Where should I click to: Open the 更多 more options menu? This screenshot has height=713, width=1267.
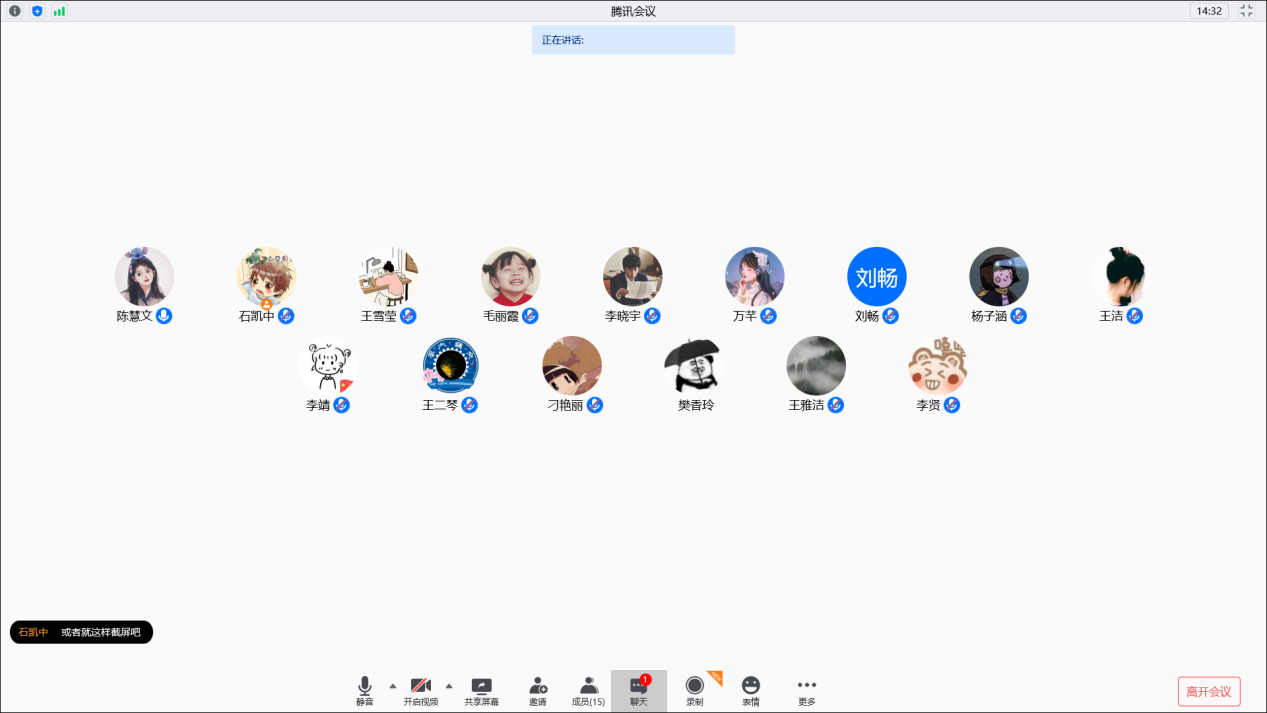(x=806, y=690)
